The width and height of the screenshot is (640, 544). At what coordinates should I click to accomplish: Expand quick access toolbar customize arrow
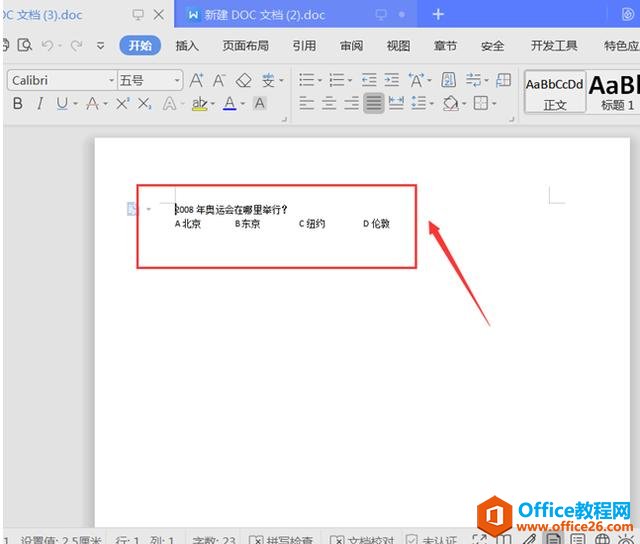(x=100, y=46)
